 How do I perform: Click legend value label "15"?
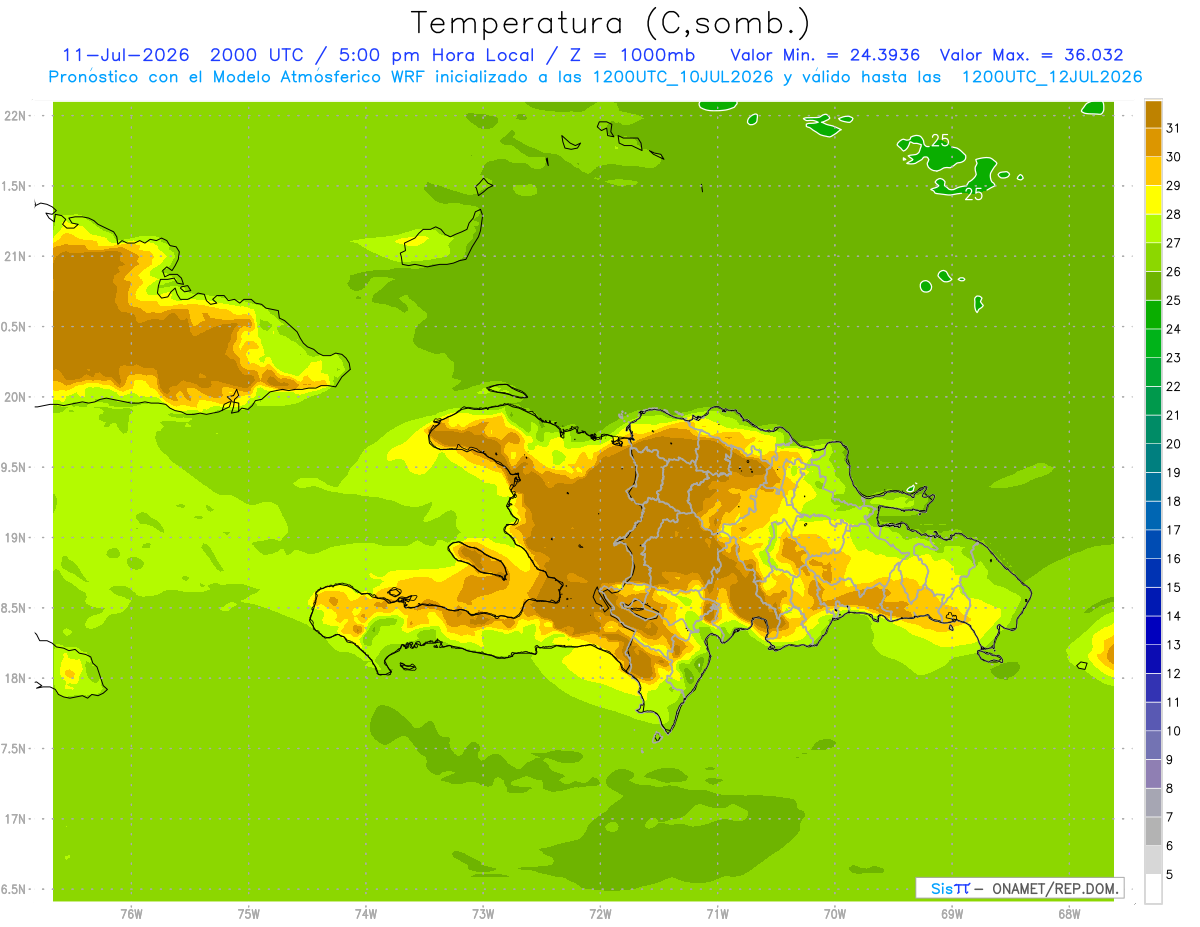pos(1173,587)
